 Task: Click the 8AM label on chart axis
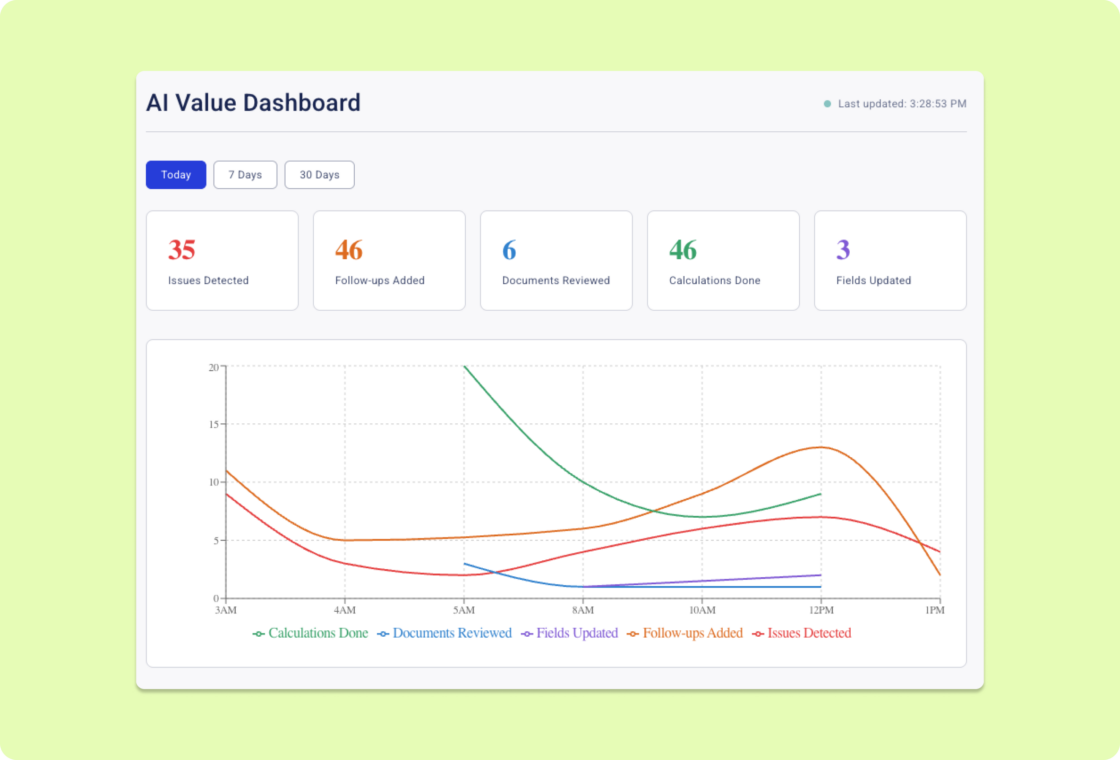pos(582,610)
